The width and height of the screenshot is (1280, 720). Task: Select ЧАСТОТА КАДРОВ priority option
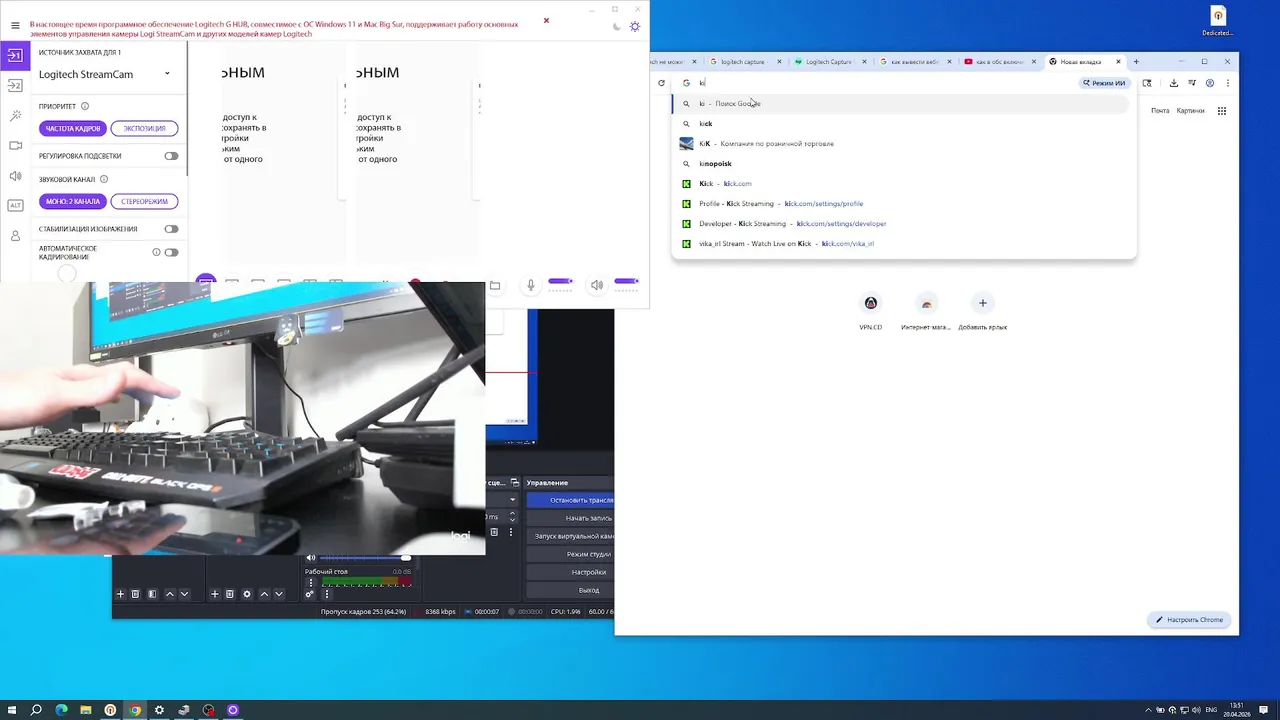point(73,128)
